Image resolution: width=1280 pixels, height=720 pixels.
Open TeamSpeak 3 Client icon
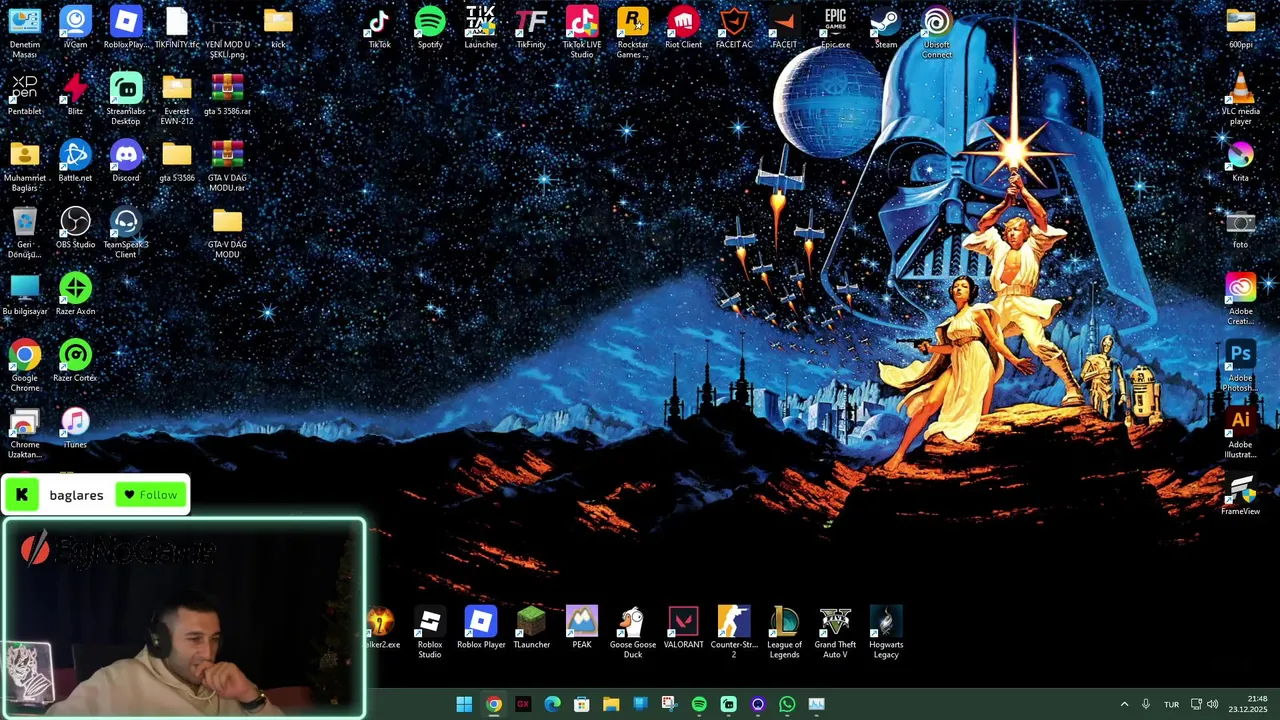126,231
